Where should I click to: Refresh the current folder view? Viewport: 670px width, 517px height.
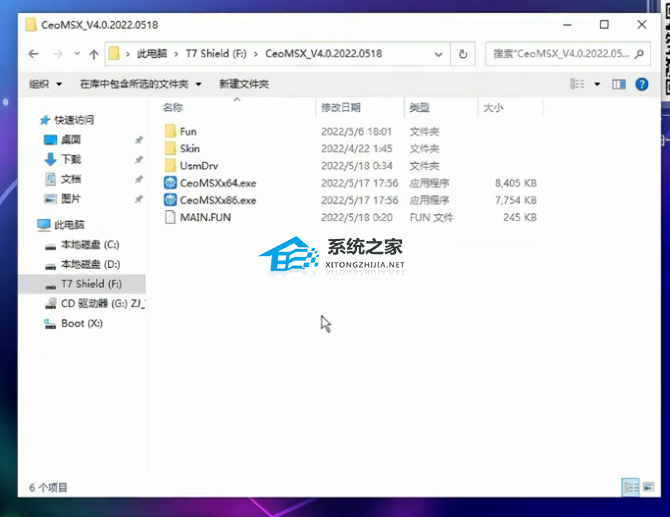[x=463, y=54]
